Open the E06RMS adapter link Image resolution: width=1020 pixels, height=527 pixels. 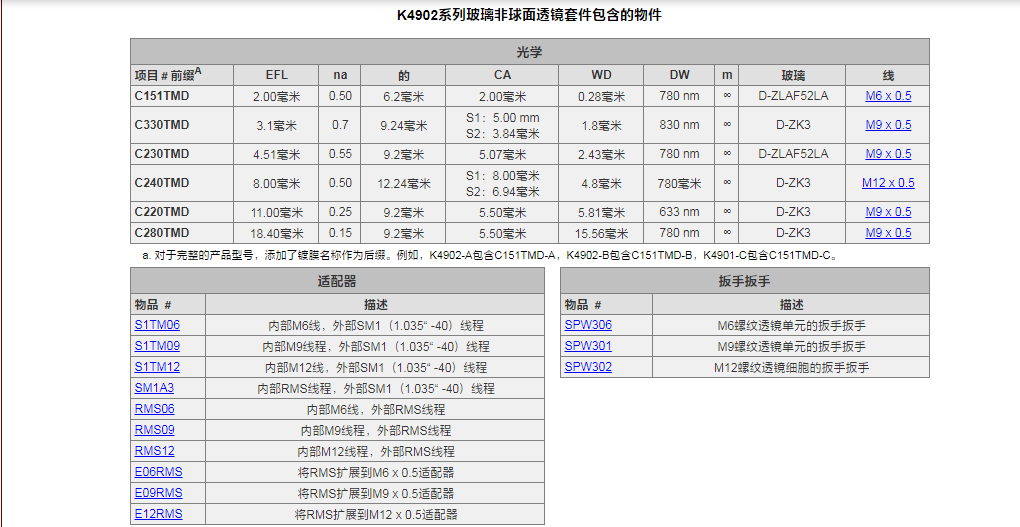point(158,472)
